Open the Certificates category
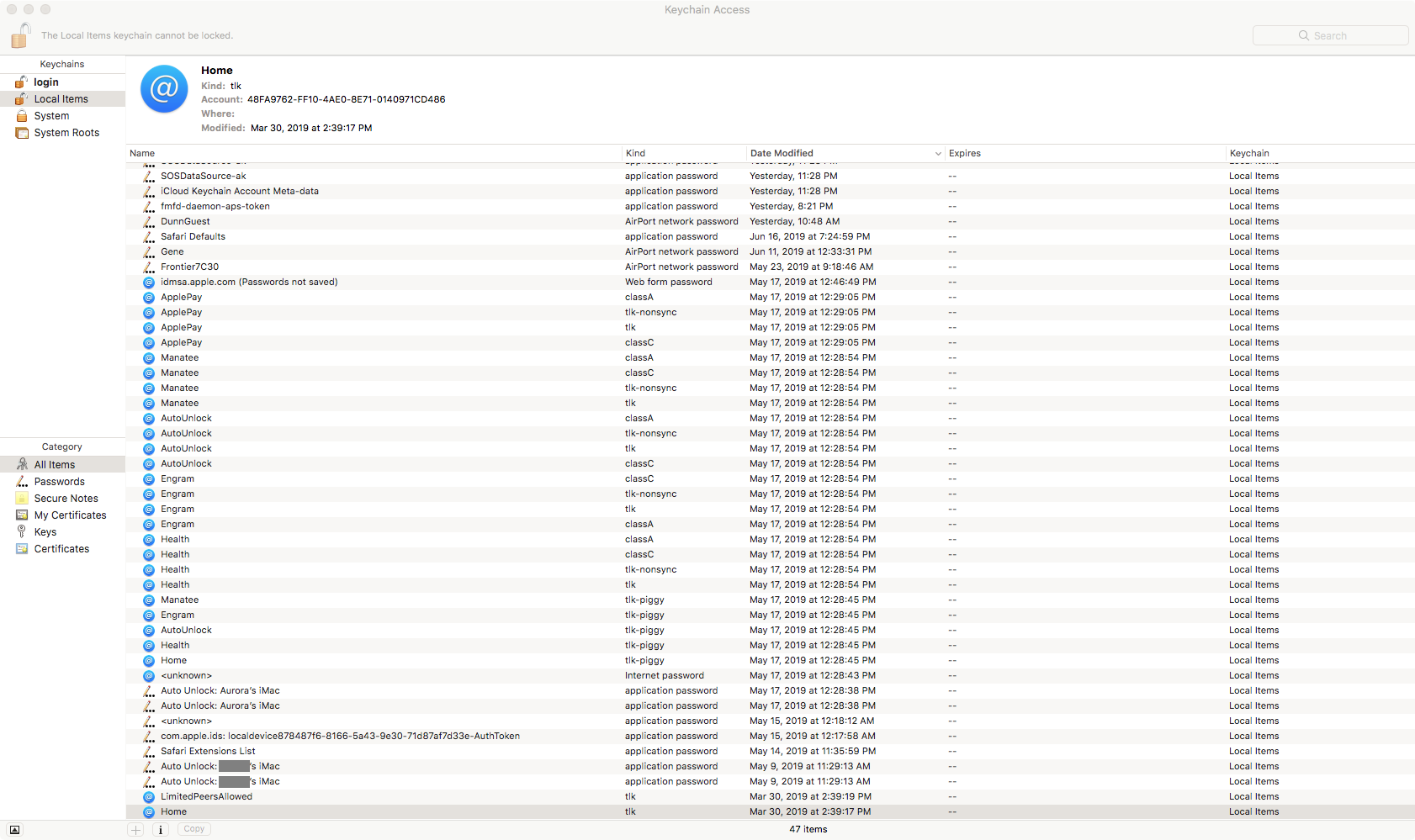1415x840 pixels. point(60,548)
